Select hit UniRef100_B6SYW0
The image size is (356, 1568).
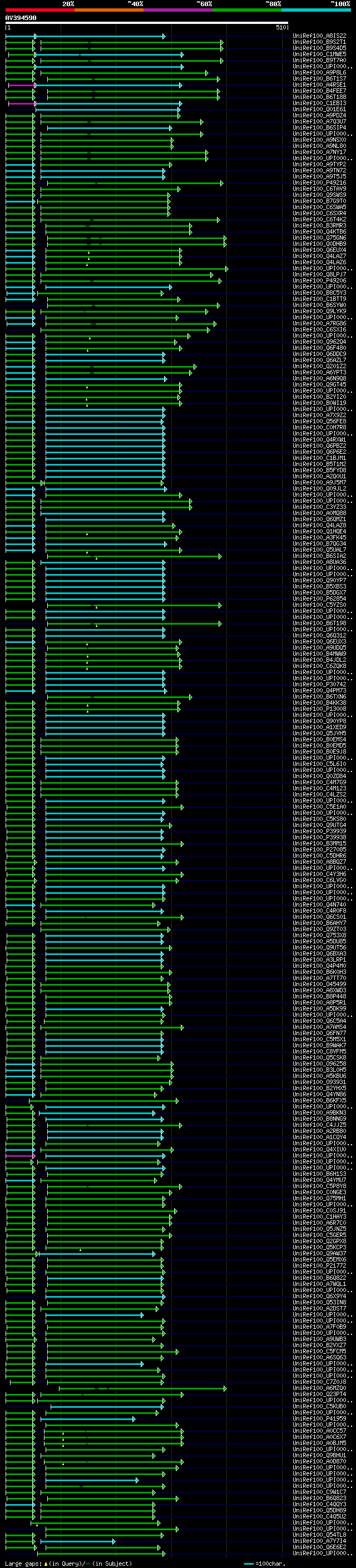click(319, 305)
